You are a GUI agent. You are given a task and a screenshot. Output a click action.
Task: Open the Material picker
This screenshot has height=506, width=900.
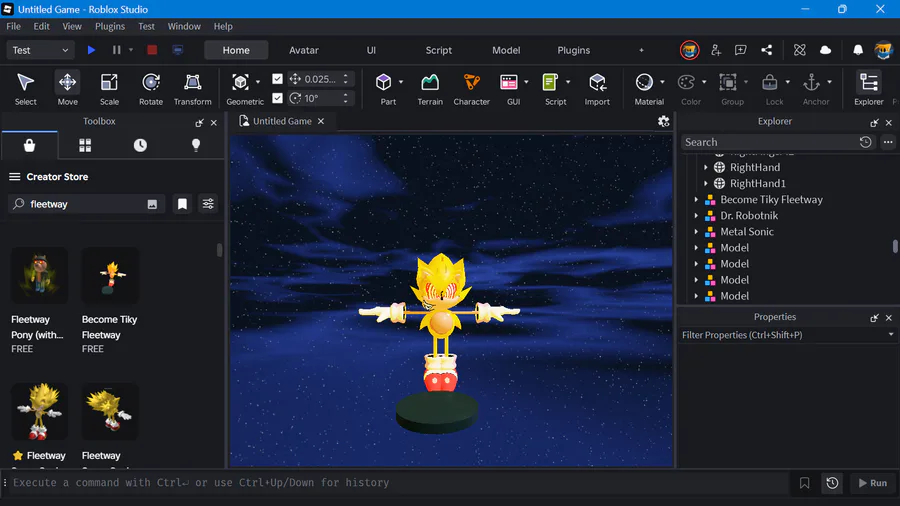pyautogui.click(x=644, y=83)
